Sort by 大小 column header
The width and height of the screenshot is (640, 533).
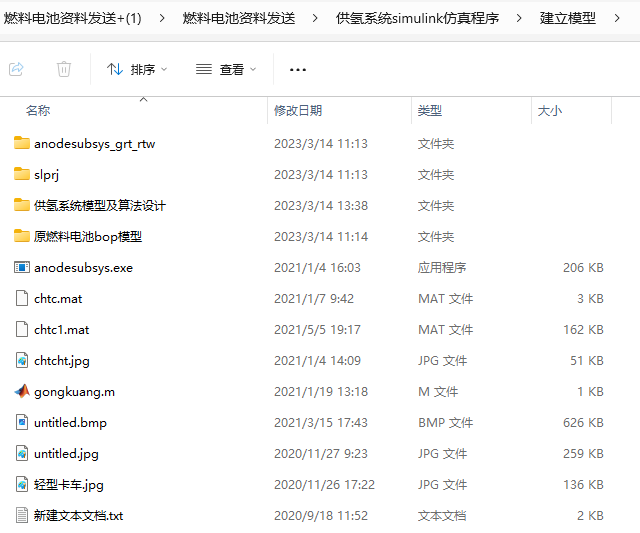[550, 111]
